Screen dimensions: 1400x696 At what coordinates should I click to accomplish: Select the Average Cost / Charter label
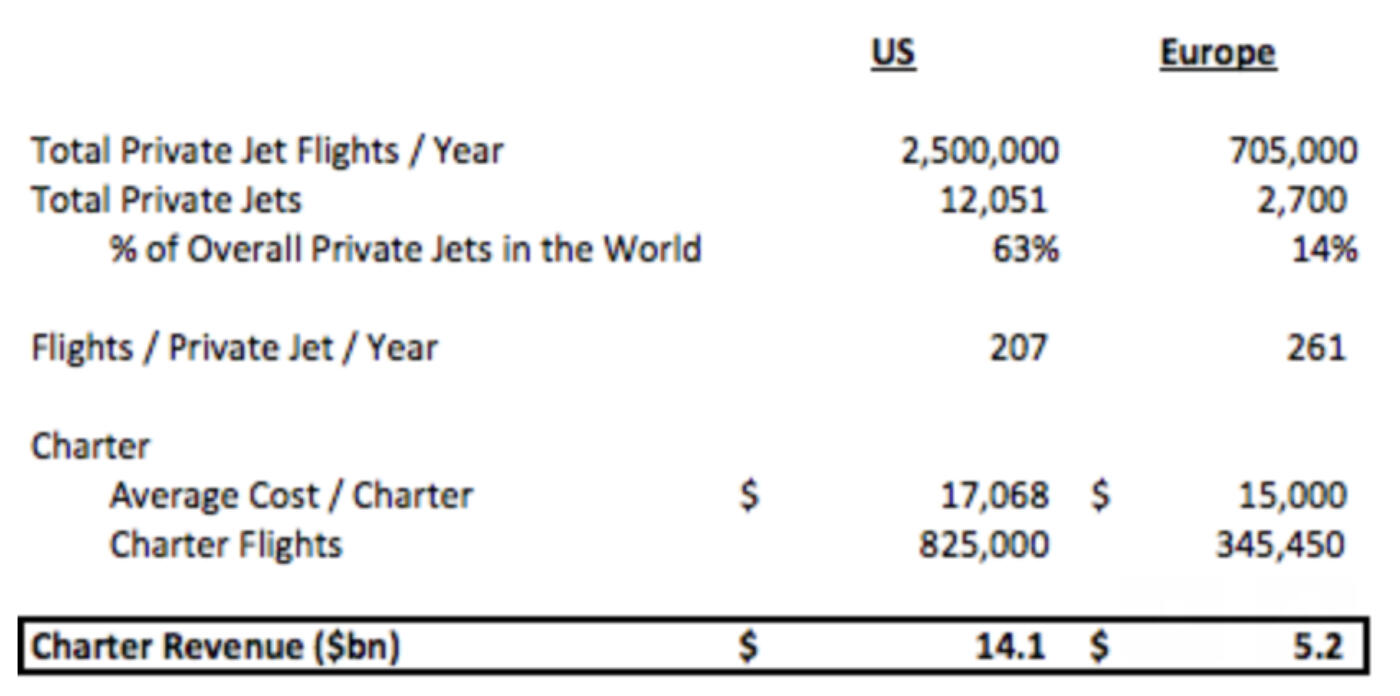[x=291, y=495]
